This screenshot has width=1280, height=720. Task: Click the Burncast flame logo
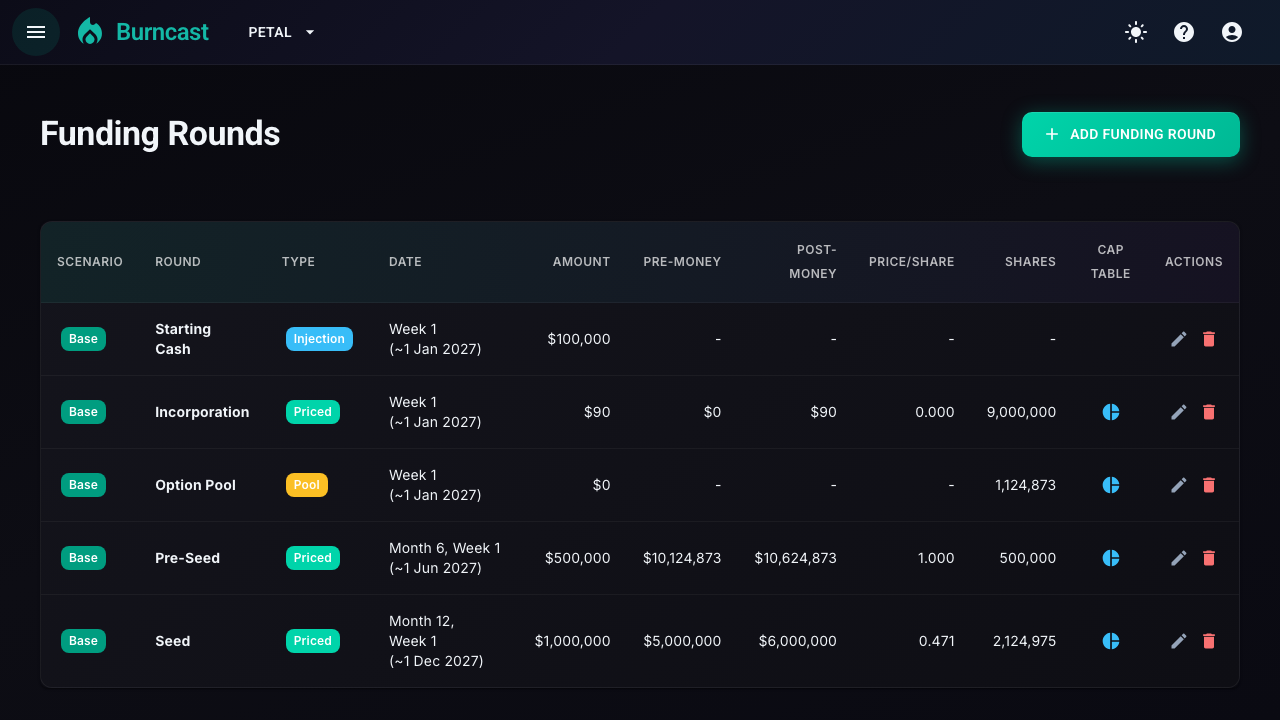pyautogui.click(x=90, y=32)
